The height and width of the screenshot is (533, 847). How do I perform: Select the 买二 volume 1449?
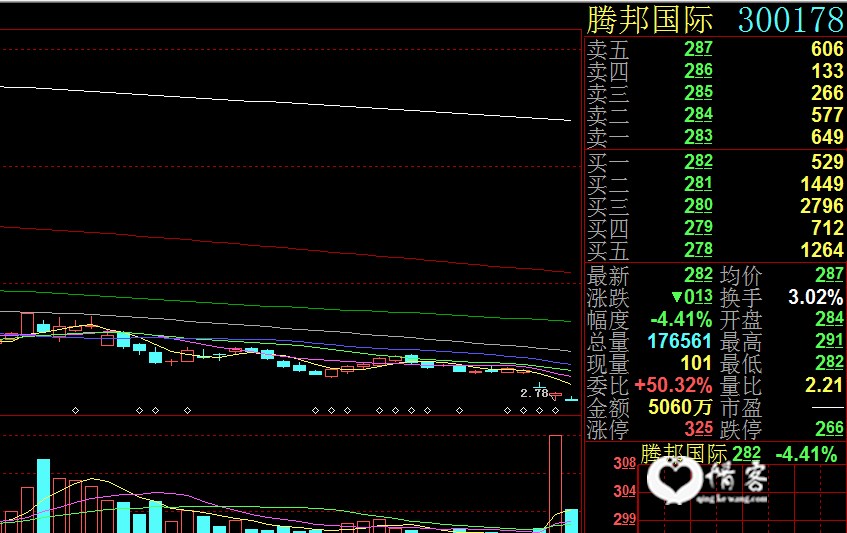point(822,184)
